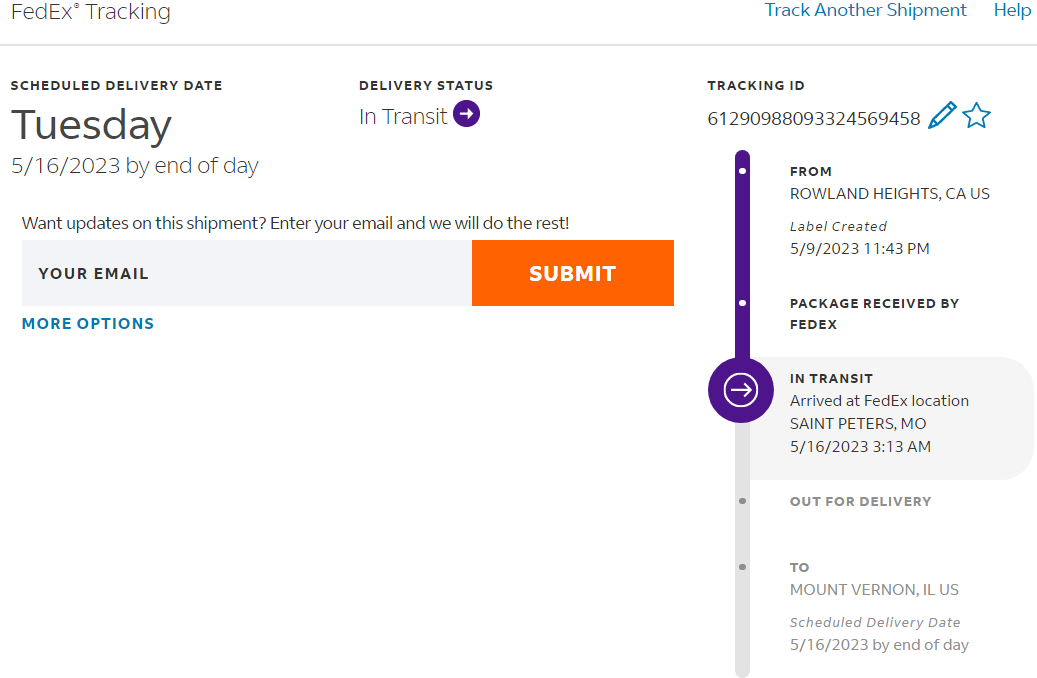Screen dimensions: 1037x678
Task: Click the Label Created timeline dot
Action: 742,171
